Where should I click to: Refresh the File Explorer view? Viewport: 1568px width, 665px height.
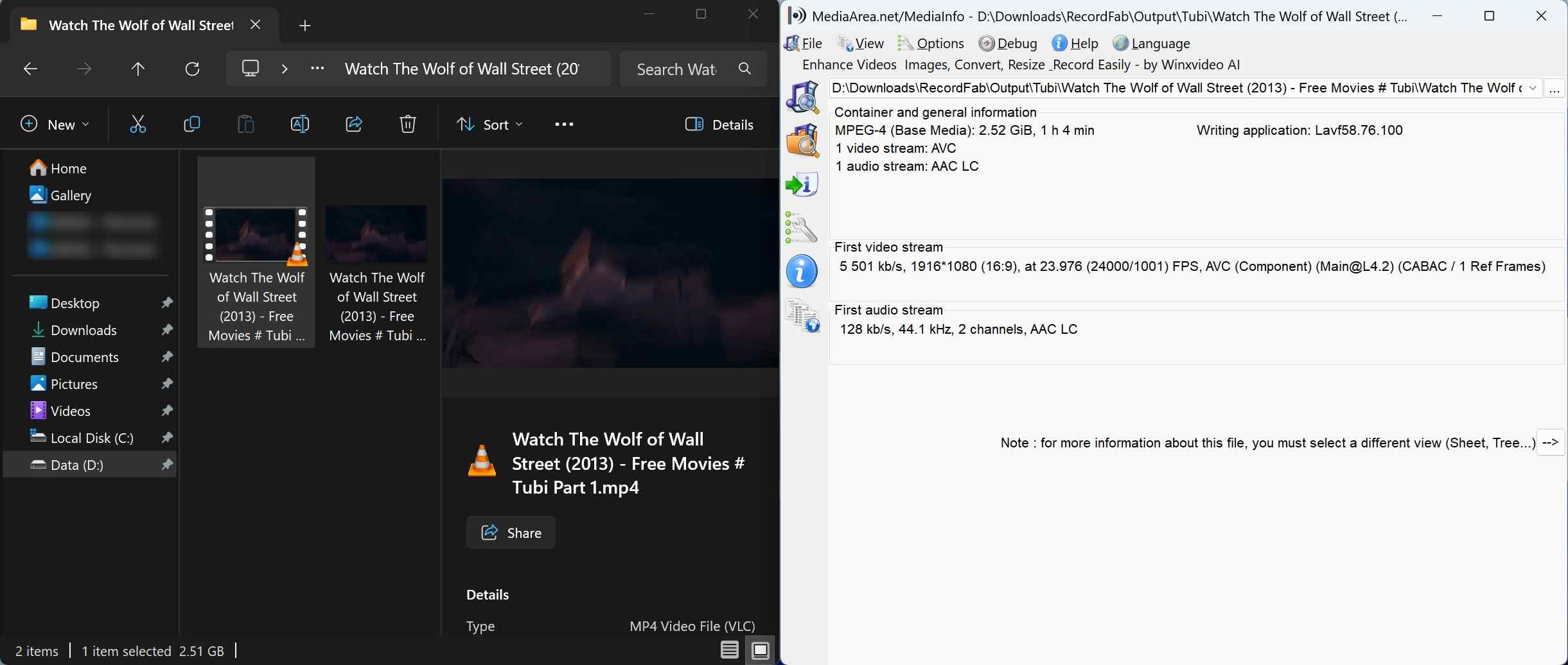coord(192,69)
